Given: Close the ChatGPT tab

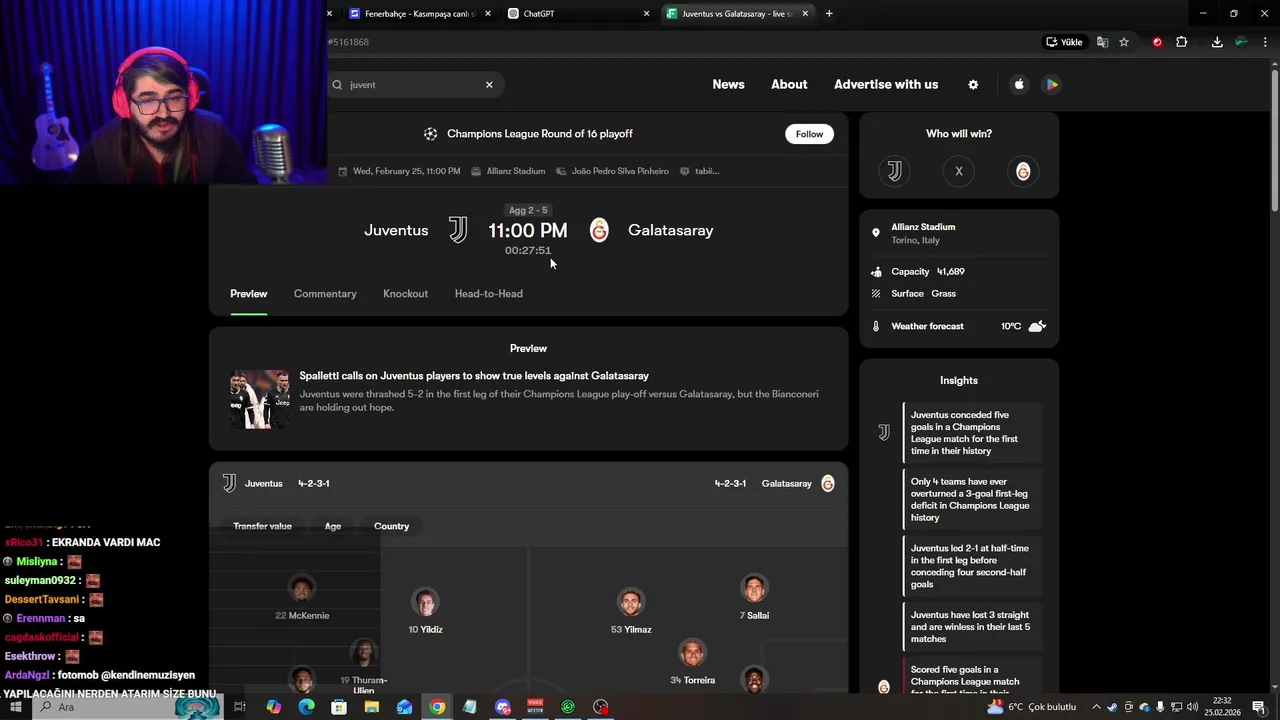Looking at the screenshot, I should [646, 13].
